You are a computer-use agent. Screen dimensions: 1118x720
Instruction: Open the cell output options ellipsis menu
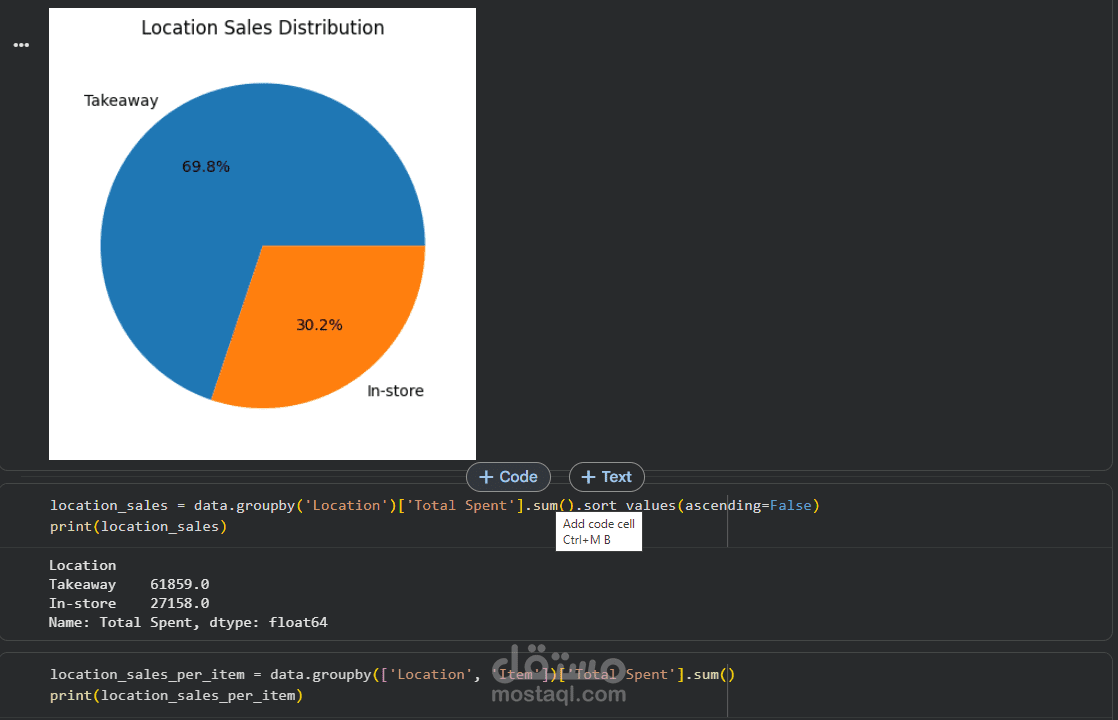tap(21, 45)
